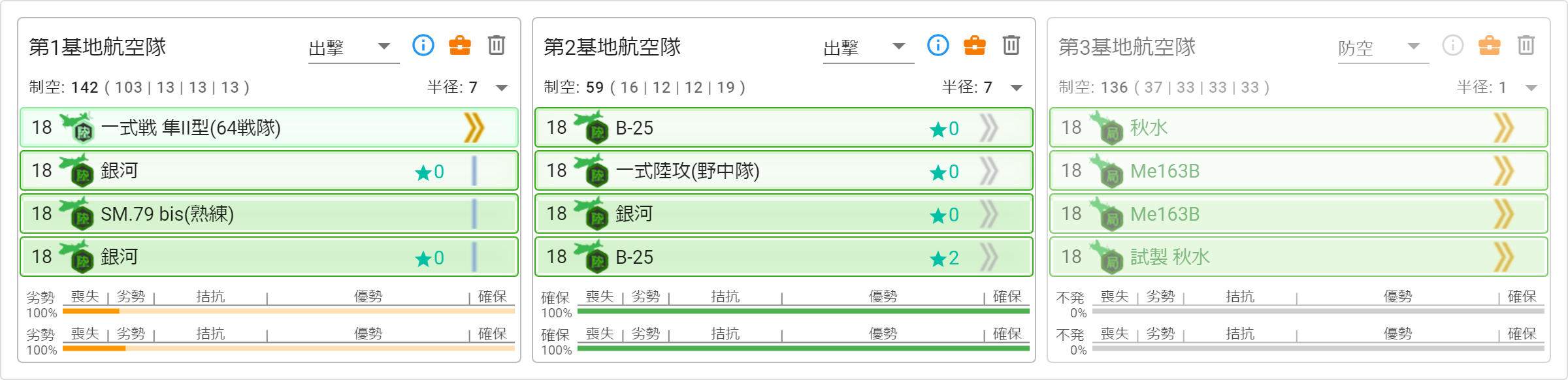1568x380 pixels.
Task: Open the briefcase preset for 第3基地航空隊
Action: tap(1490, 45)
